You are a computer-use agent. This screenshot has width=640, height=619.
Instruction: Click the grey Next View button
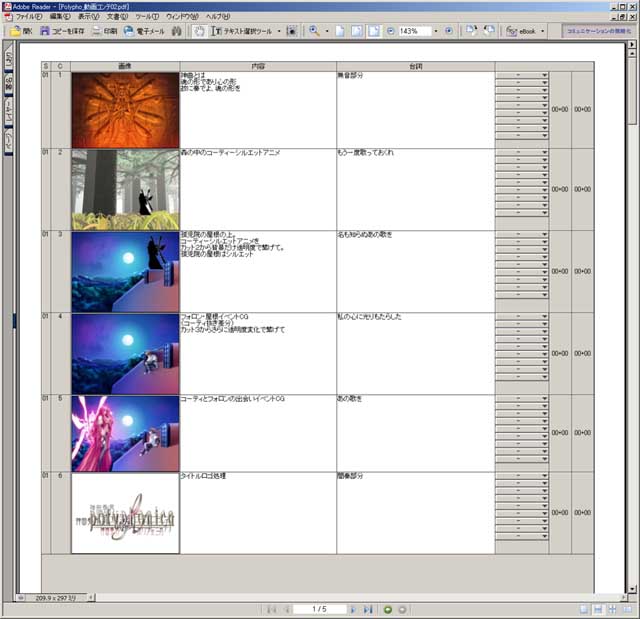402,610
